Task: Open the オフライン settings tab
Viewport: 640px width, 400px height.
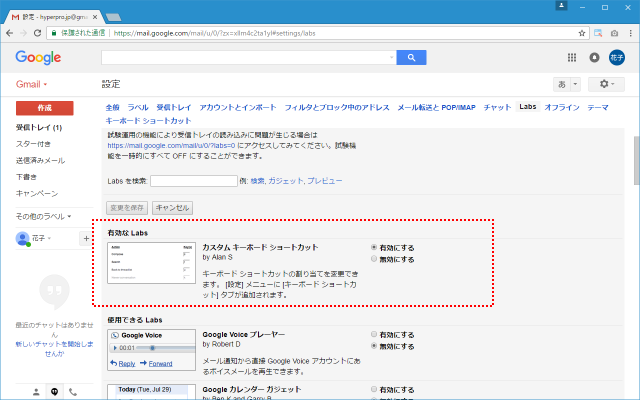Action: tap(562, 107)
